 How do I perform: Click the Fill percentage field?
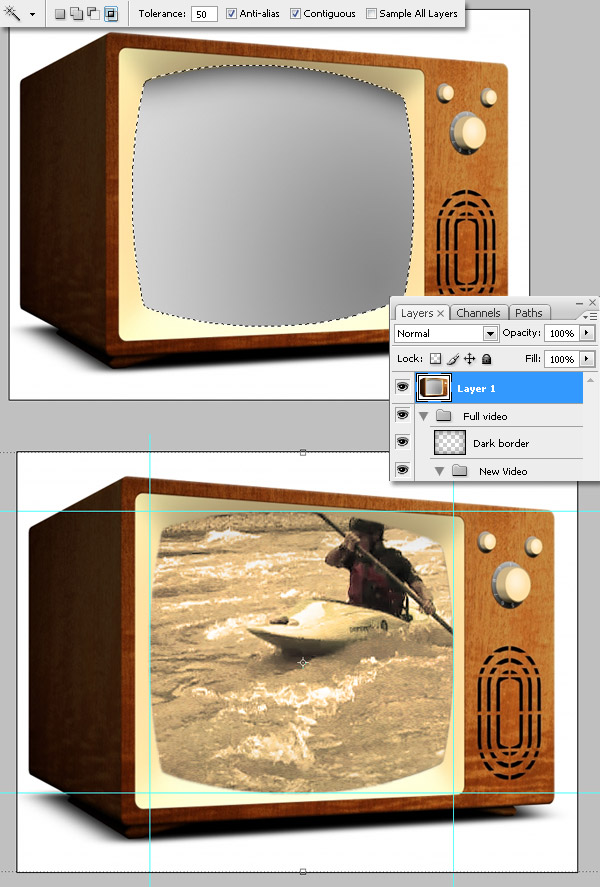(562, 359)
